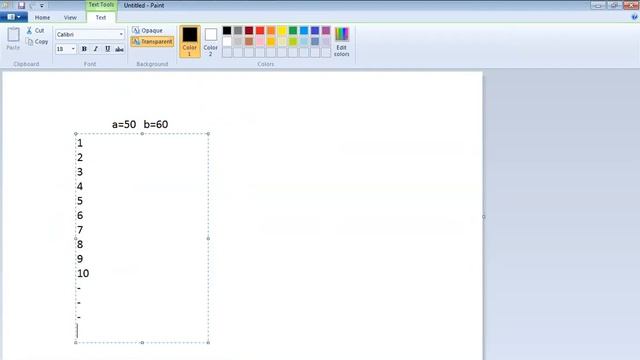Select Transparent background option

pyautogui.click(x=152, y=42)
